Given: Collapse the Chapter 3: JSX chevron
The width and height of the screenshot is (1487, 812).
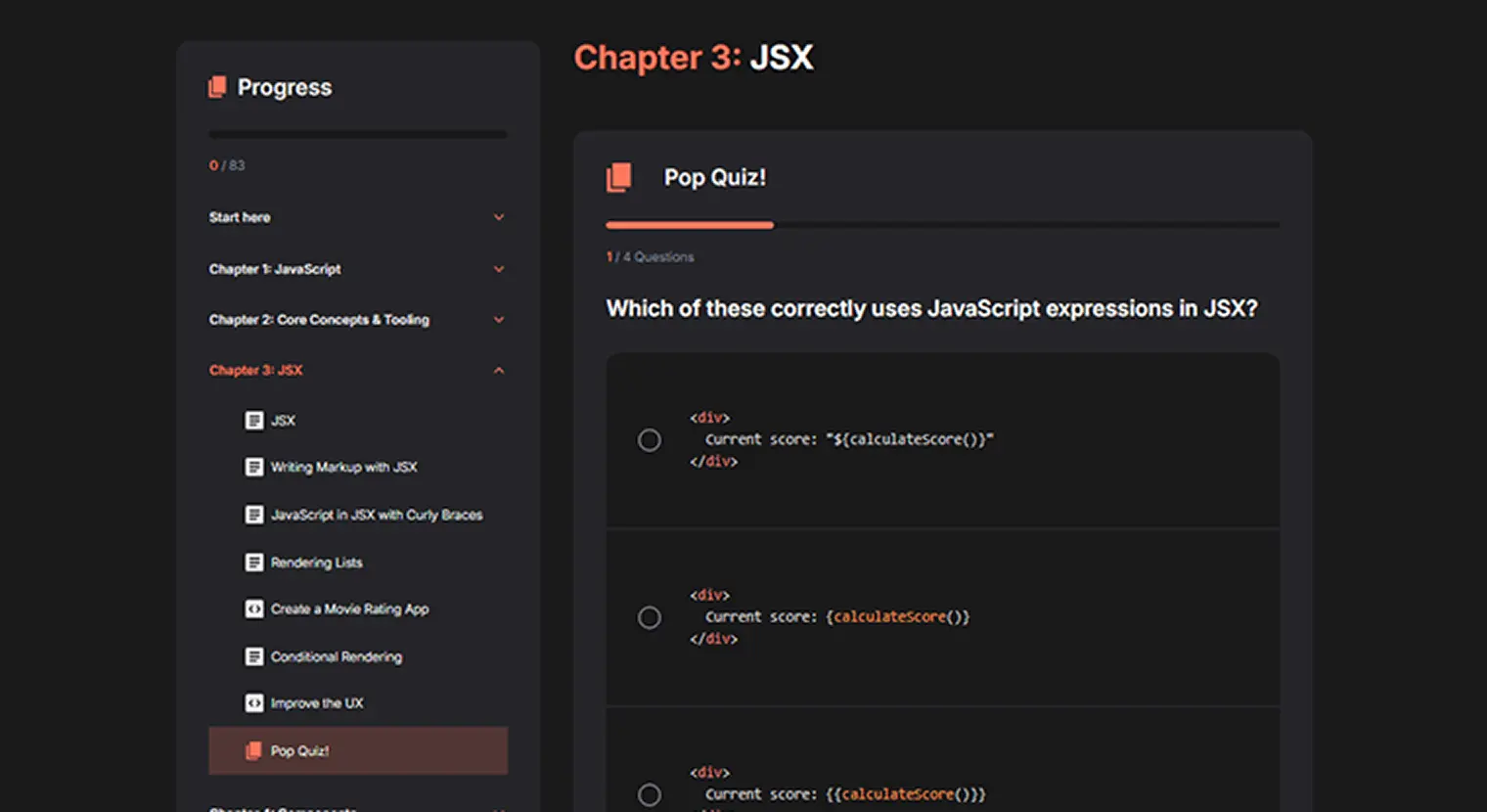Looking at the screenshot, I should click(x=499, y=371).
